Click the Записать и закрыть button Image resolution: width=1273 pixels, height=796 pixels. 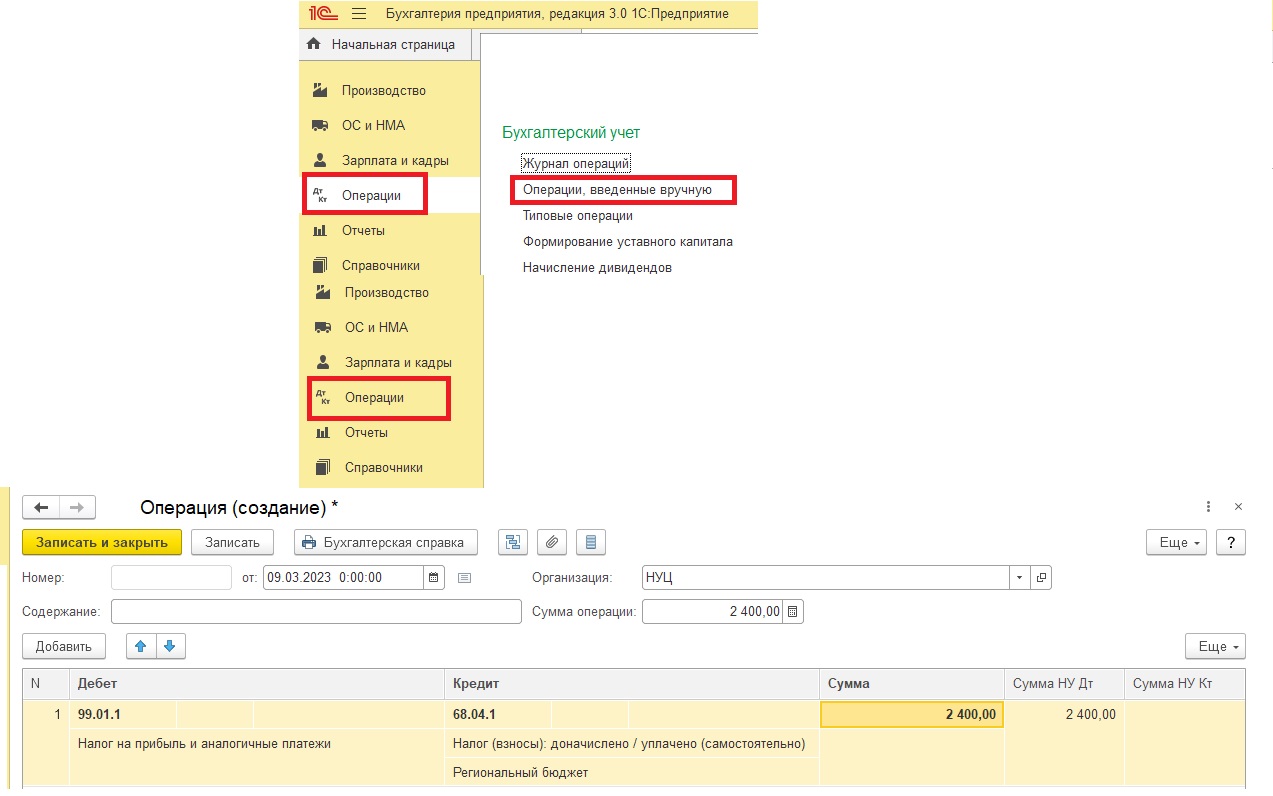pos(102,542)
